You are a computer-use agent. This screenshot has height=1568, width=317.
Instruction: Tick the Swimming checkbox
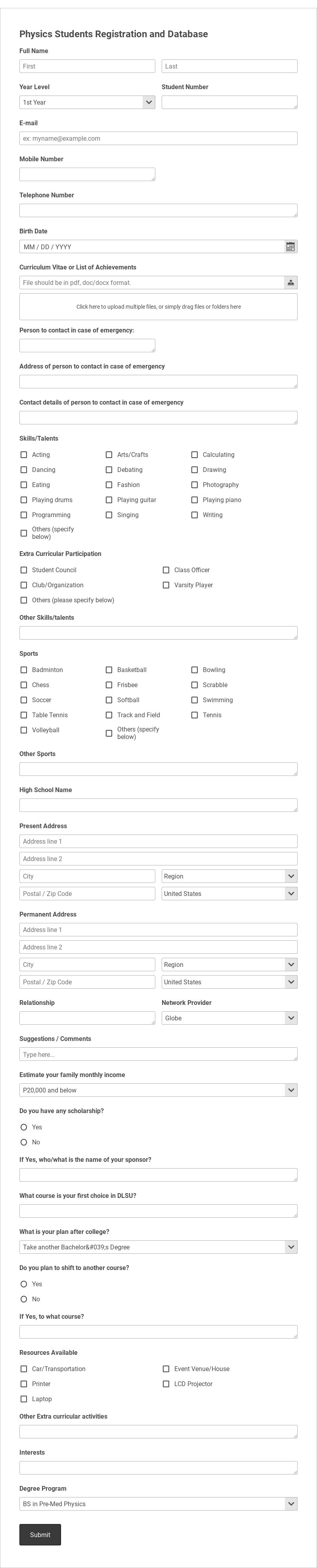point(195,700)
